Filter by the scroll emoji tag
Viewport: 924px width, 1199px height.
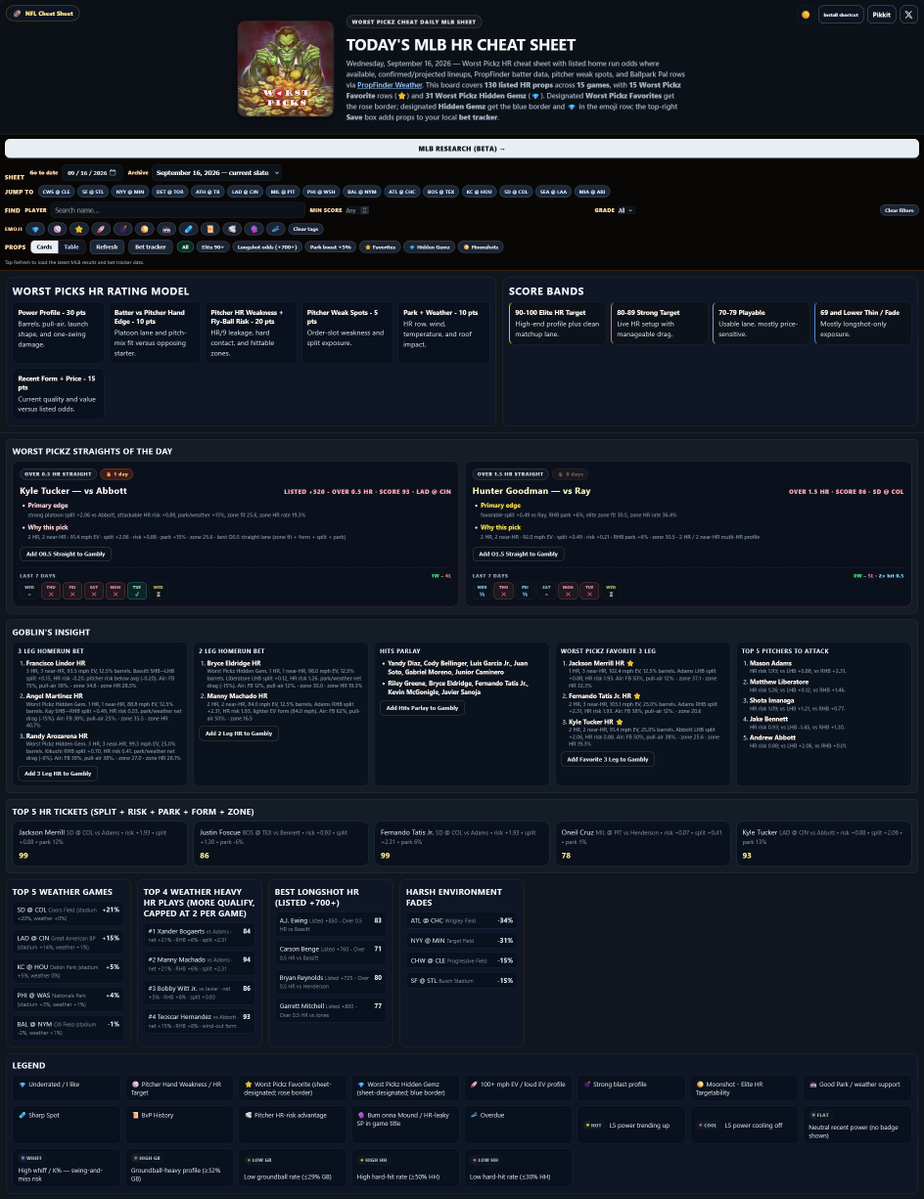pyautogui.click(x=210, y=229)
